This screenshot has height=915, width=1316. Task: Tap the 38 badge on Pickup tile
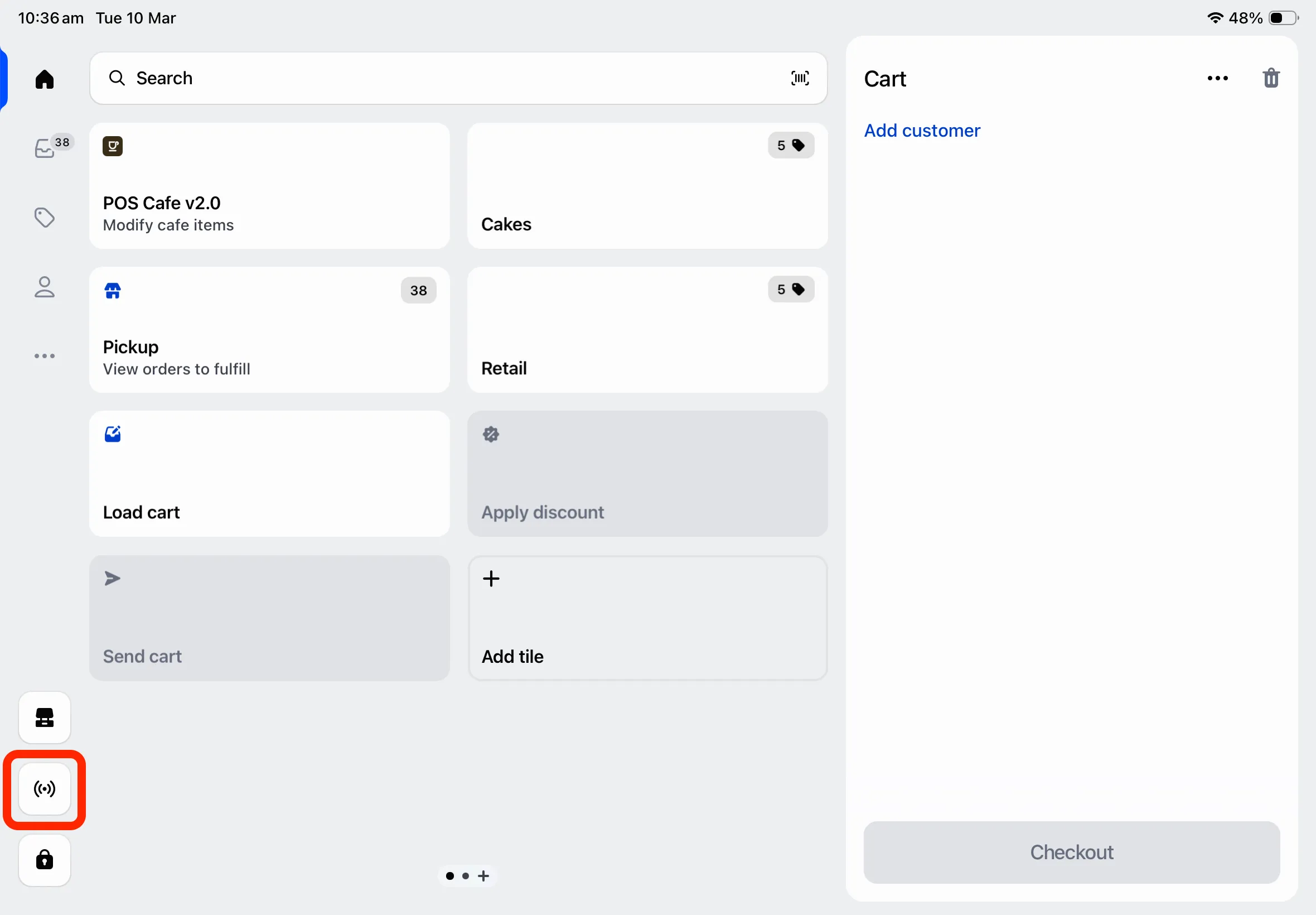pos(418,290)
